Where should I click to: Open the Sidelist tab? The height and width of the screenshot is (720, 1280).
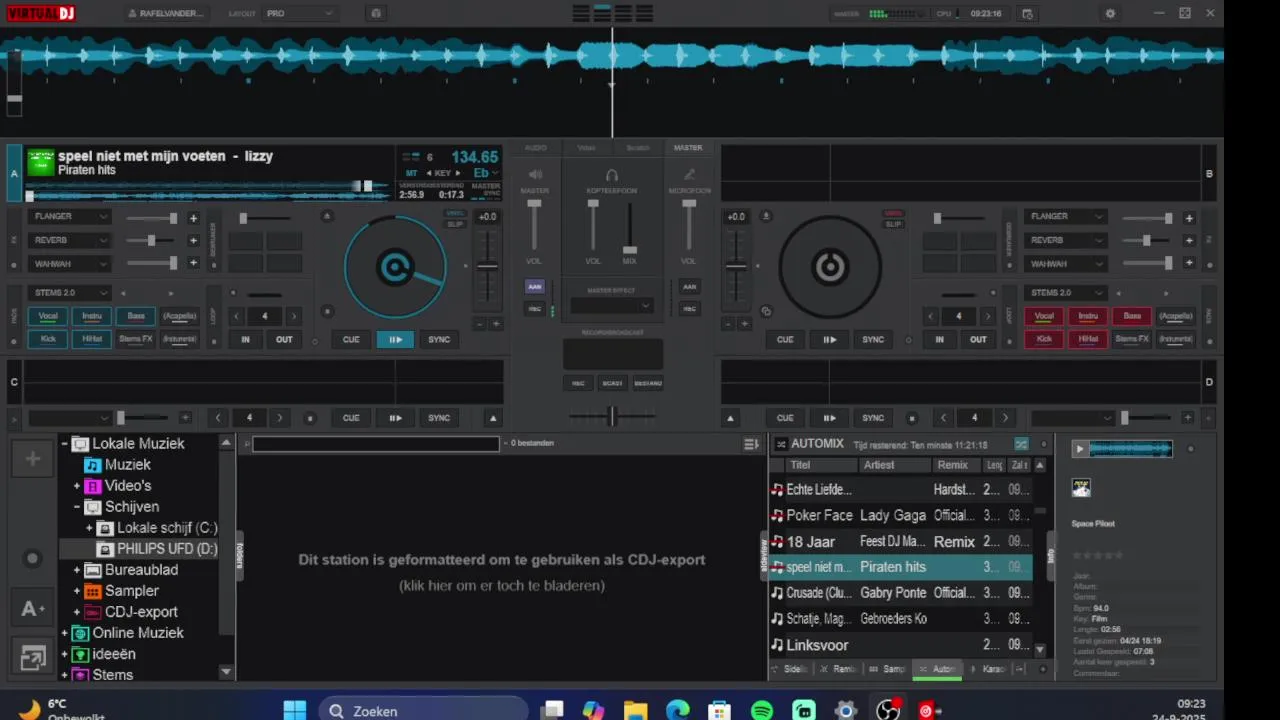point(791,669)
